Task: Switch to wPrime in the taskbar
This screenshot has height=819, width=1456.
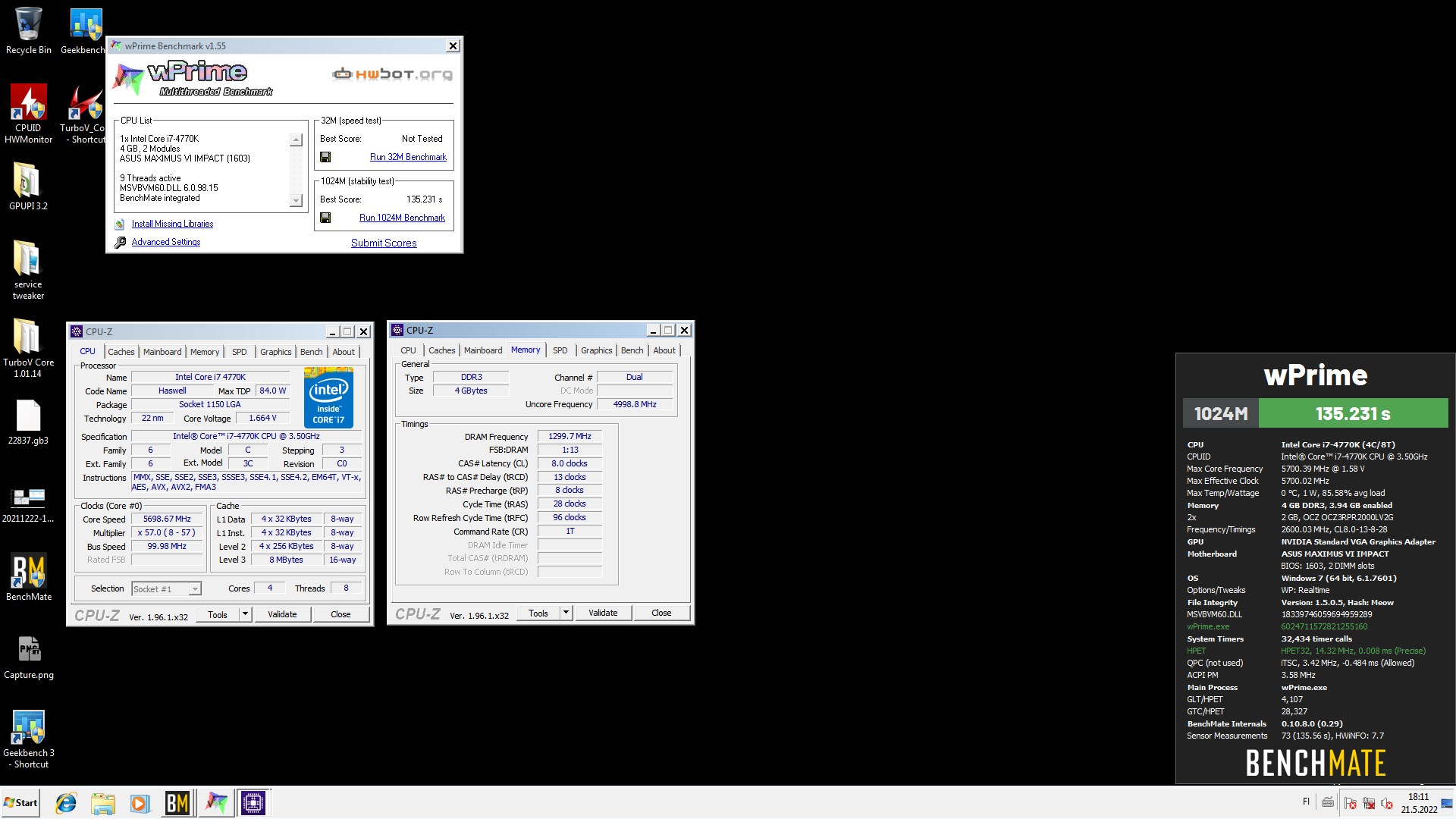Action: [x=216, y=803]
